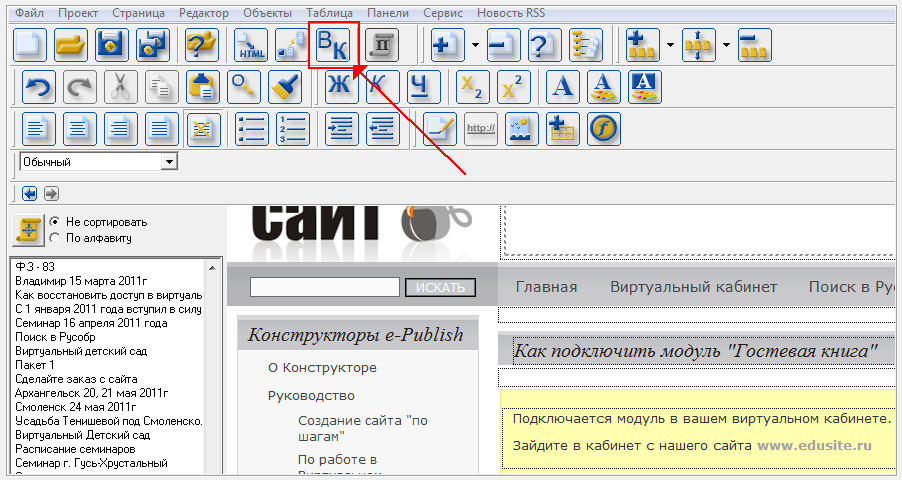Image resolution: width=902 pixels, height=480 pixels.
Task: Add a new page with plus icon
Action: point(448,45)
